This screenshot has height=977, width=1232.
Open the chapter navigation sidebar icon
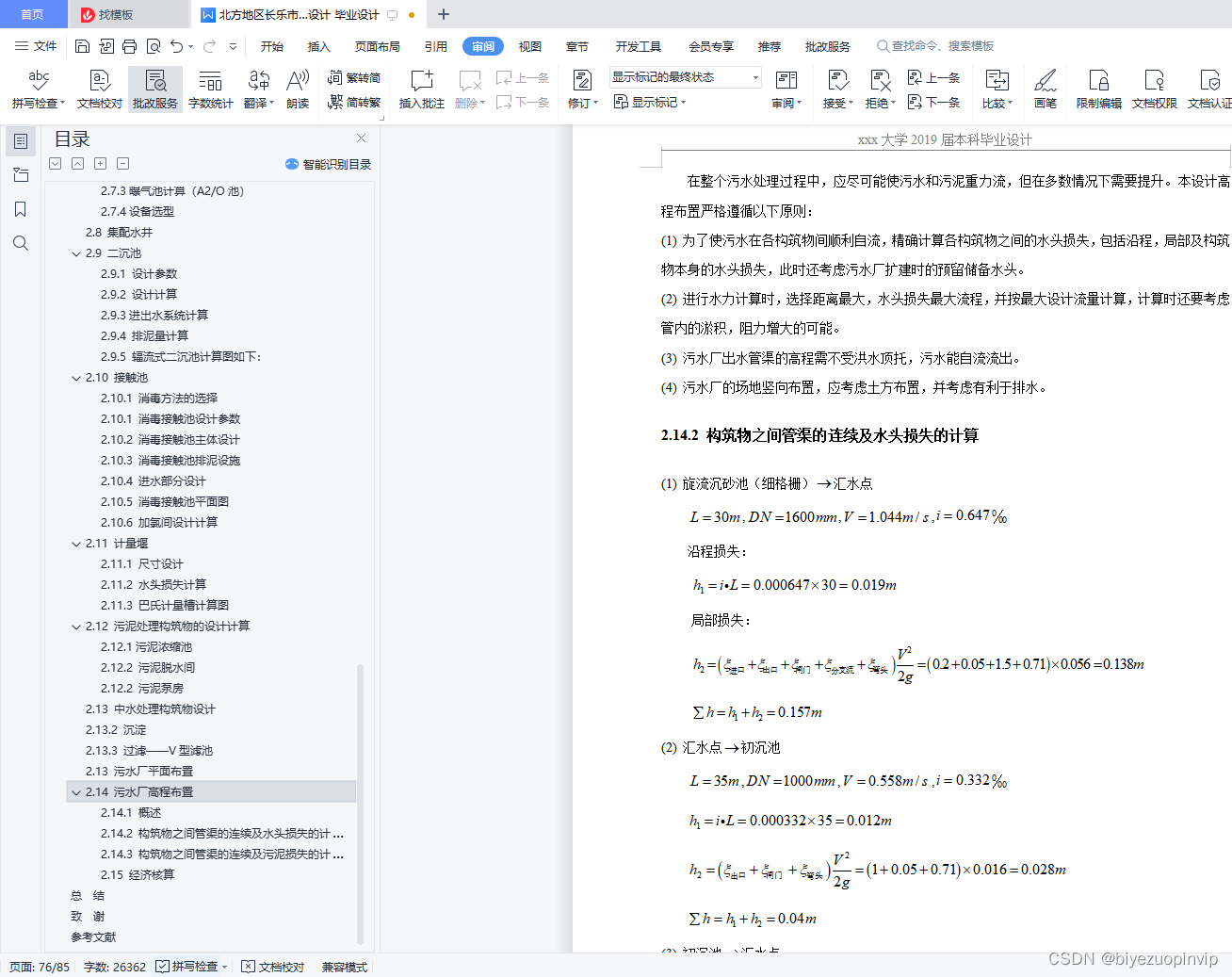(x=21, y=175)
